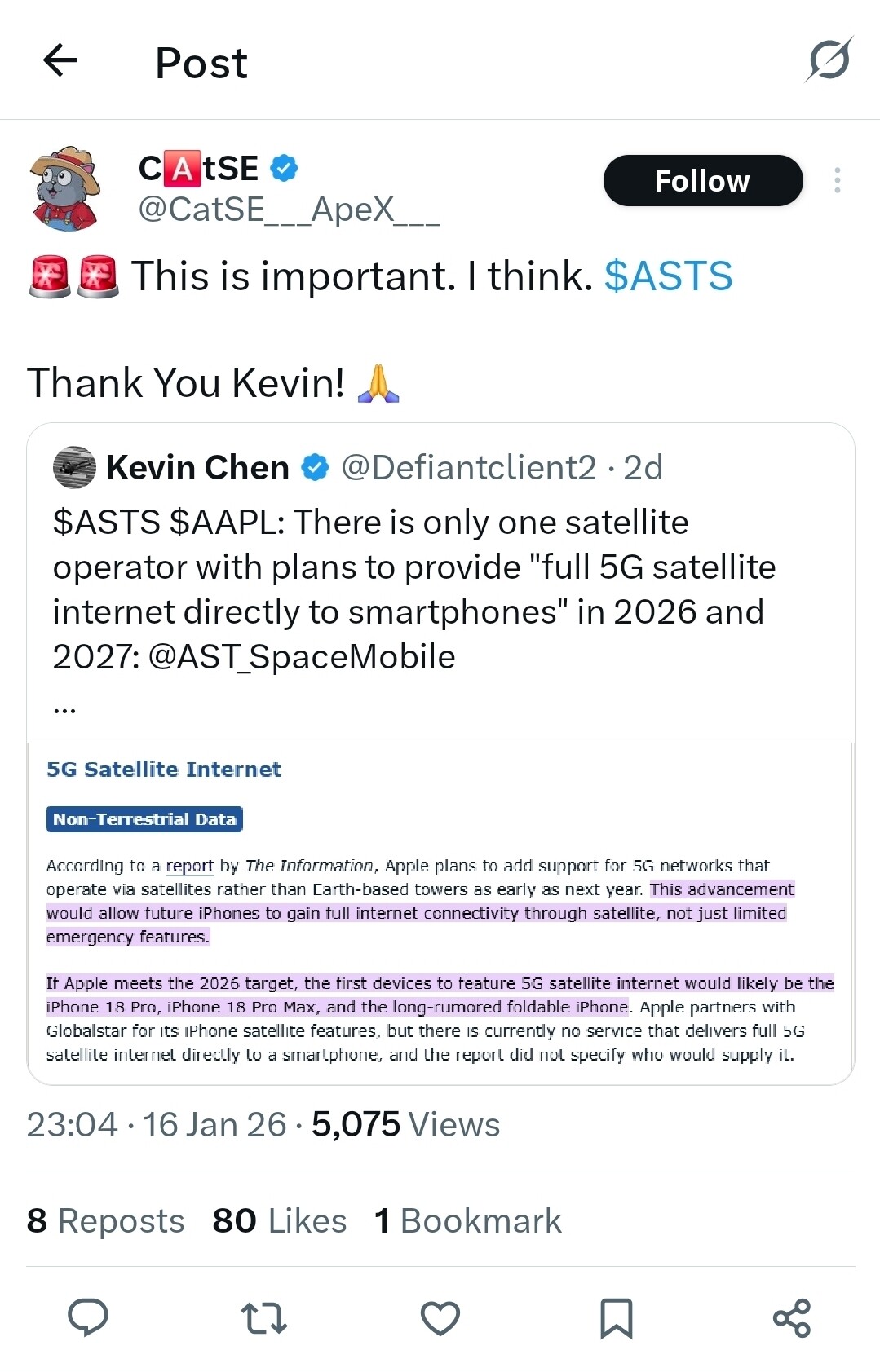
Task: View the 8 Reposts list
Action: coord(106,1220)
